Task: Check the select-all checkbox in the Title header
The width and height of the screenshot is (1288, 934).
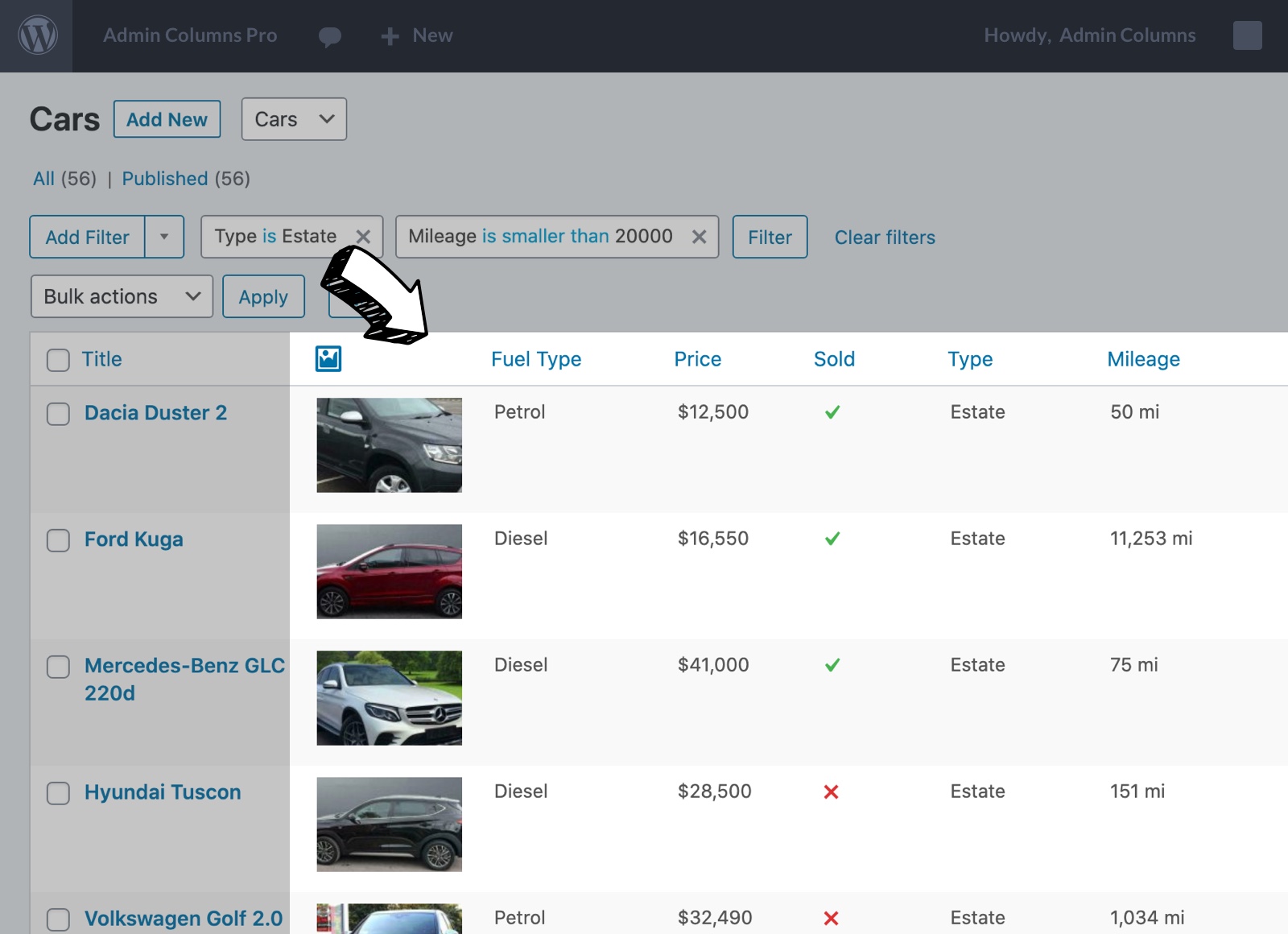Action: tap(57, 360)
